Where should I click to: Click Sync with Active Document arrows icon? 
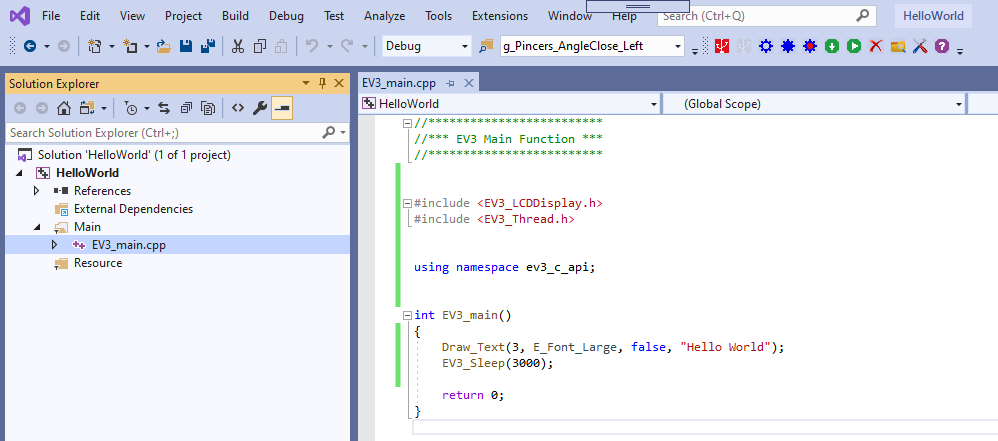164,108
